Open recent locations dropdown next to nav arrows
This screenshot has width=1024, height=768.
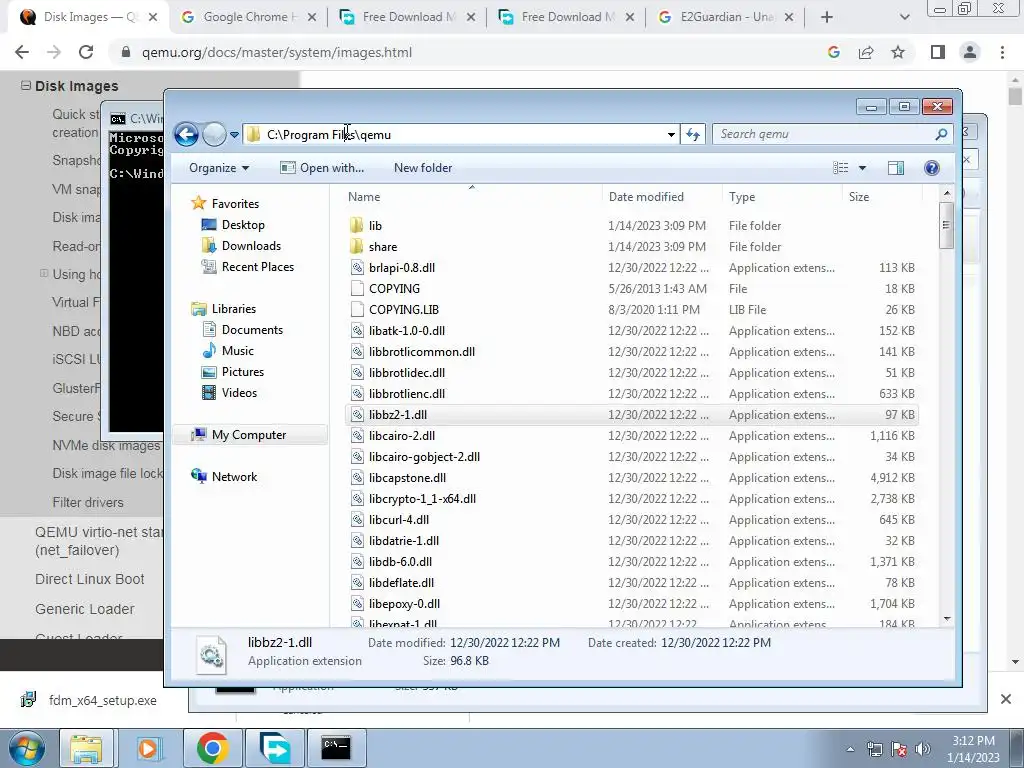coord(234,135)
